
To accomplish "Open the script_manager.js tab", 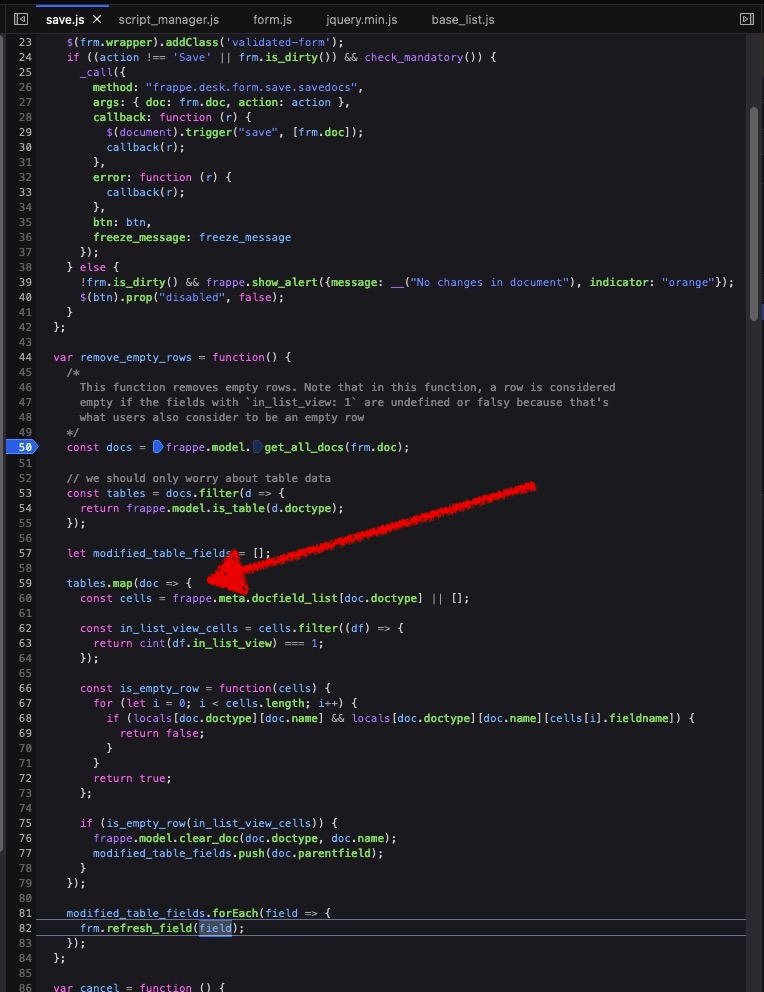I will [x=169, y=20].
